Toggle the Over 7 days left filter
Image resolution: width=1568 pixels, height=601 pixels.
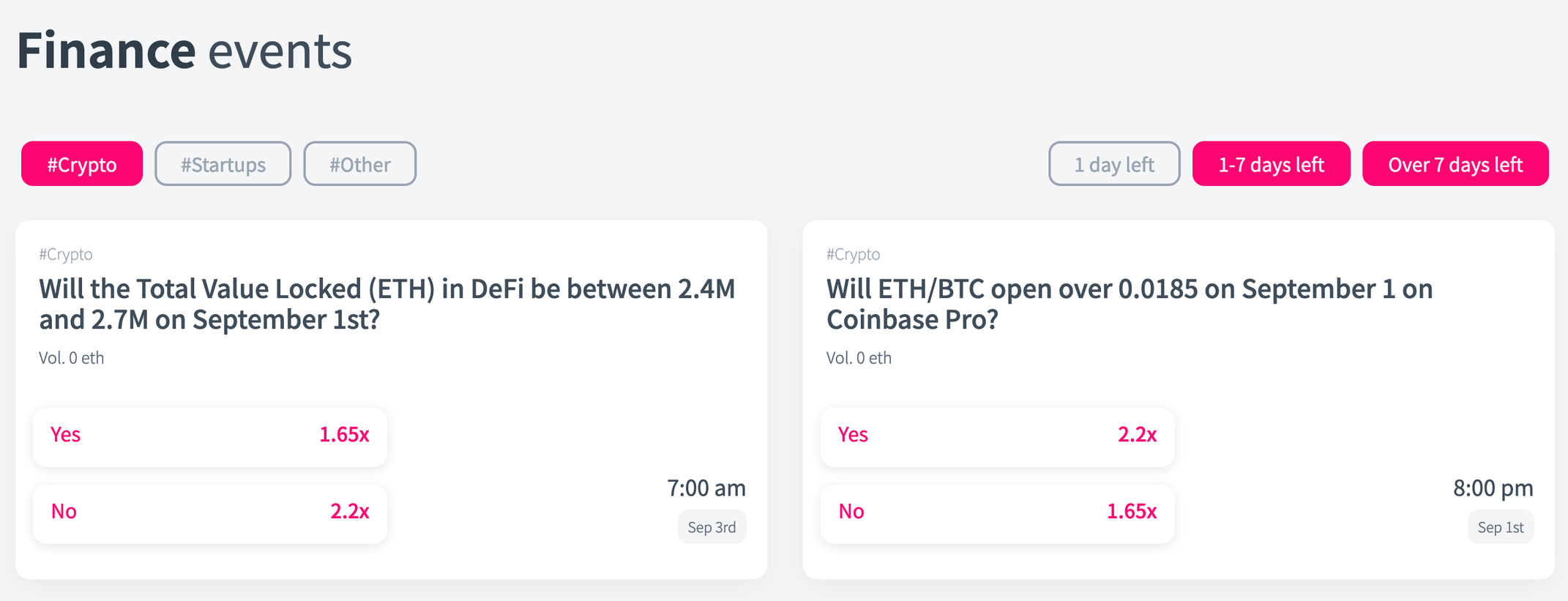coord(1455,164)
